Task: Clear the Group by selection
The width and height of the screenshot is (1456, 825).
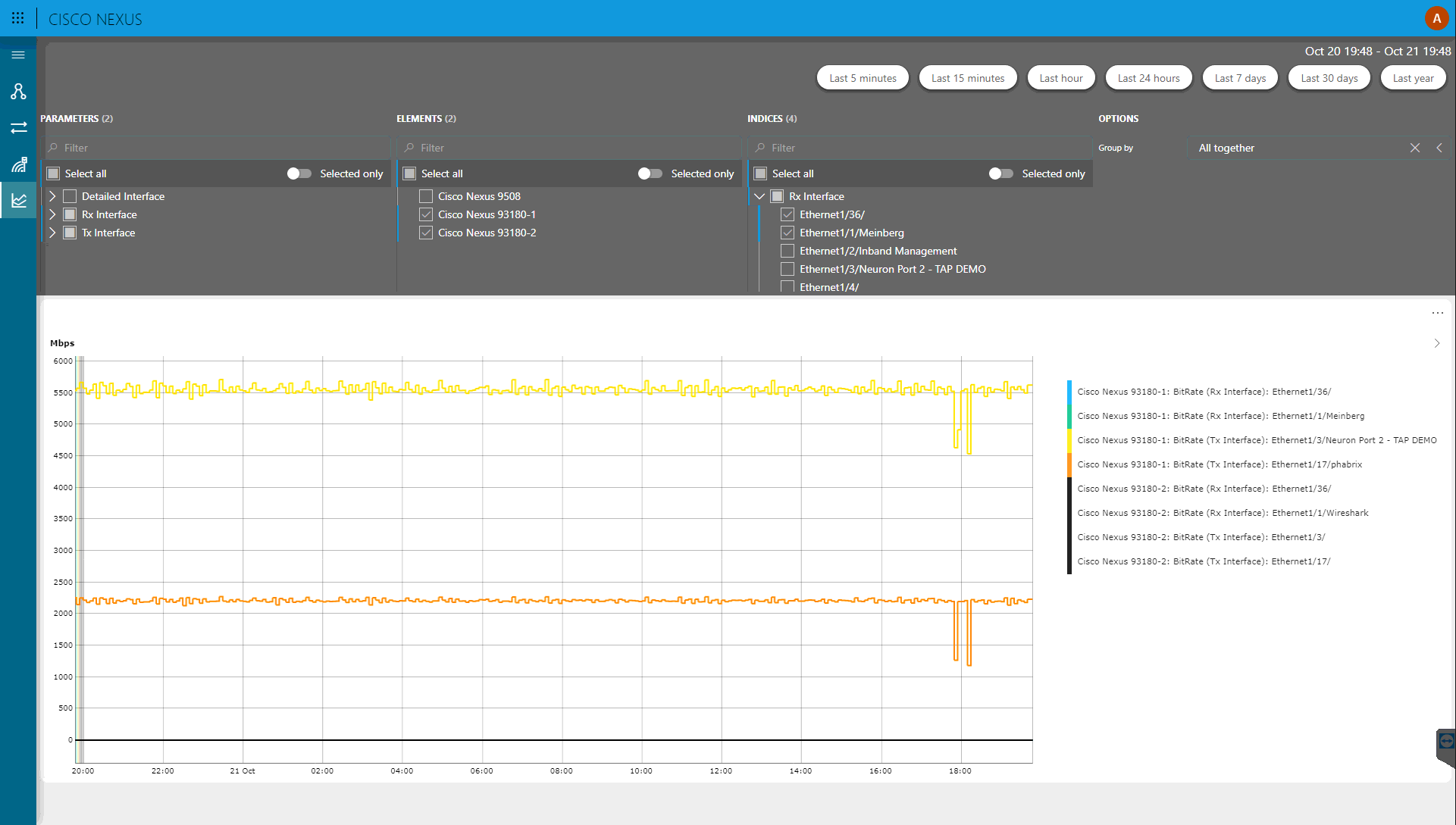Action: tap(1415, 148)
